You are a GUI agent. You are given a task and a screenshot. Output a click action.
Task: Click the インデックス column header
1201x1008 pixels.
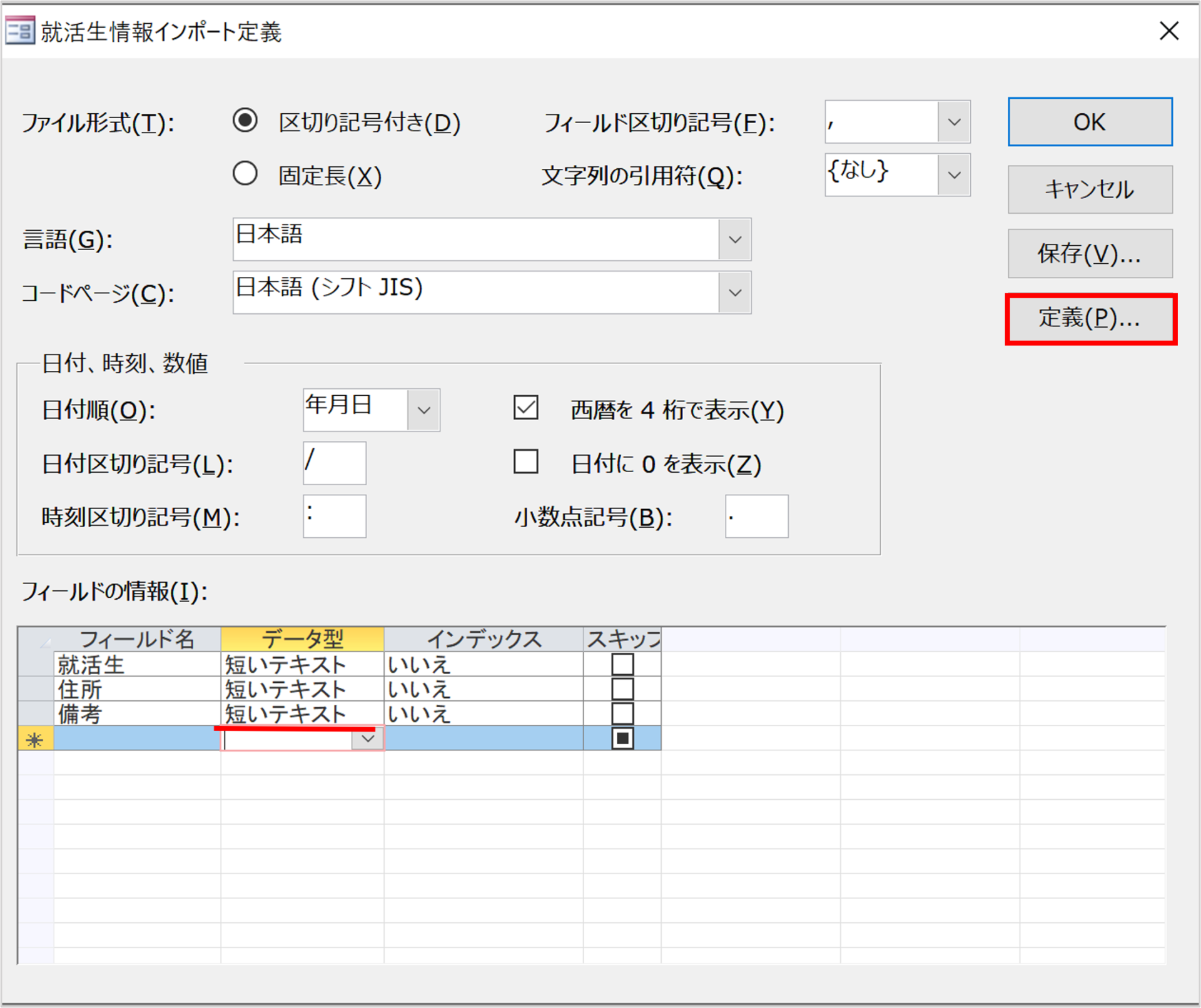tap(484, 639)
